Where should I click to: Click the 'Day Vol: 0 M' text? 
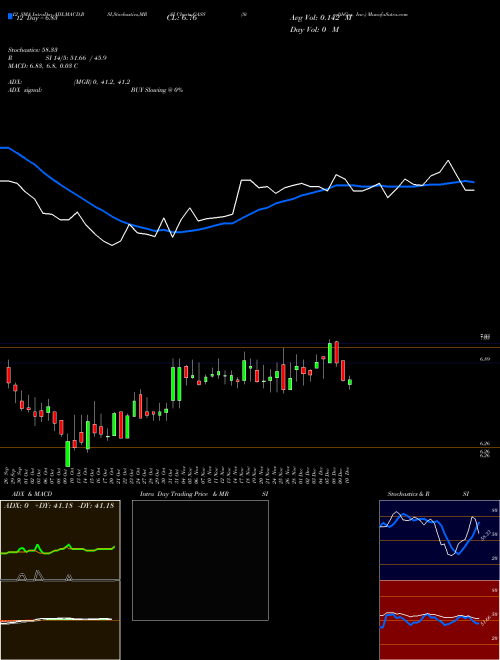coord(314,29)
